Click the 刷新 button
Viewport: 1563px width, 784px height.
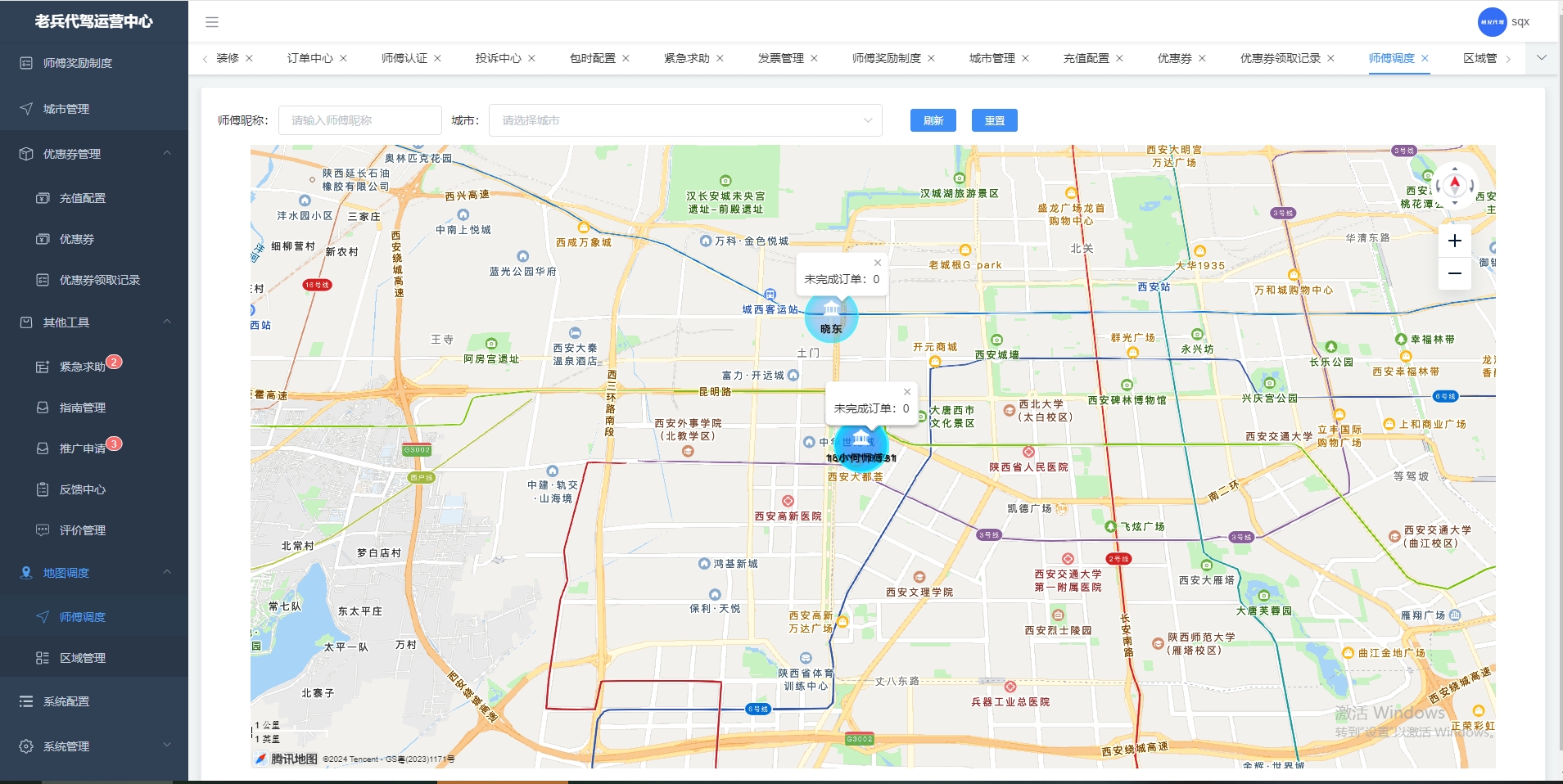tap(933, 120)
